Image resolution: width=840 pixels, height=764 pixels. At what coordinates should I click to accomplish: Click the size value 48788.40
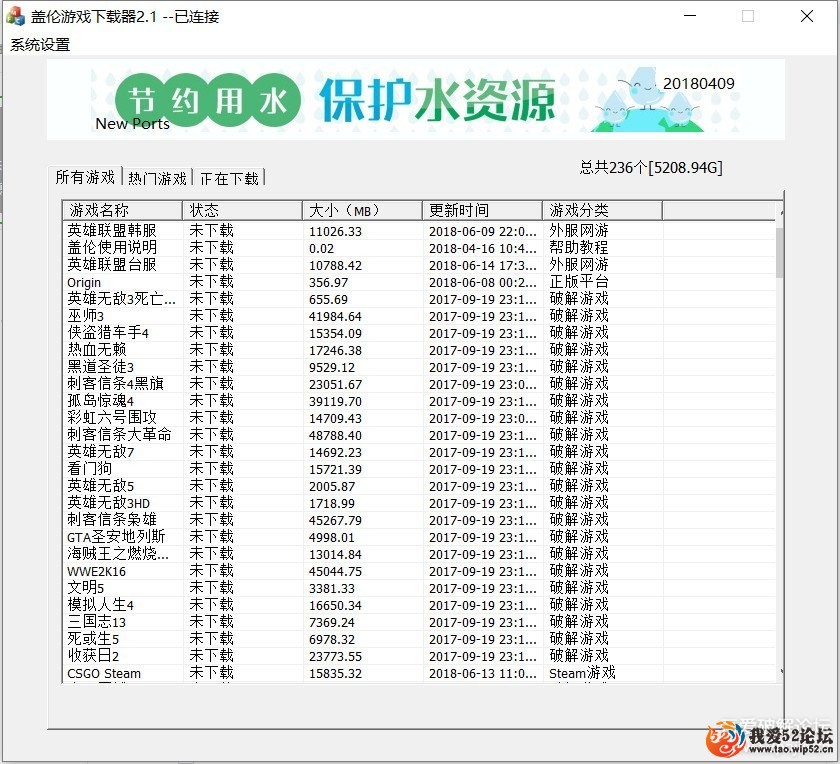335,436
